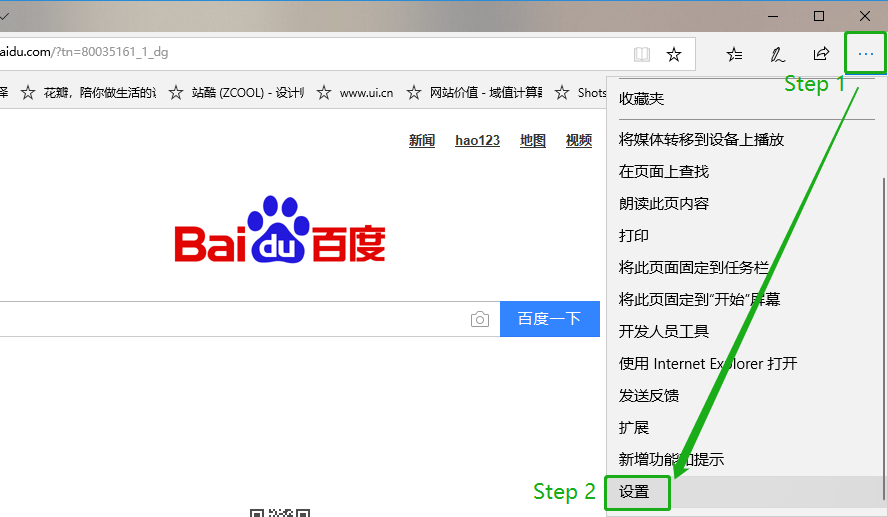Select 在页面上查找 menu item
Viewport: 888px width, 517px height.
click(744, 171)
